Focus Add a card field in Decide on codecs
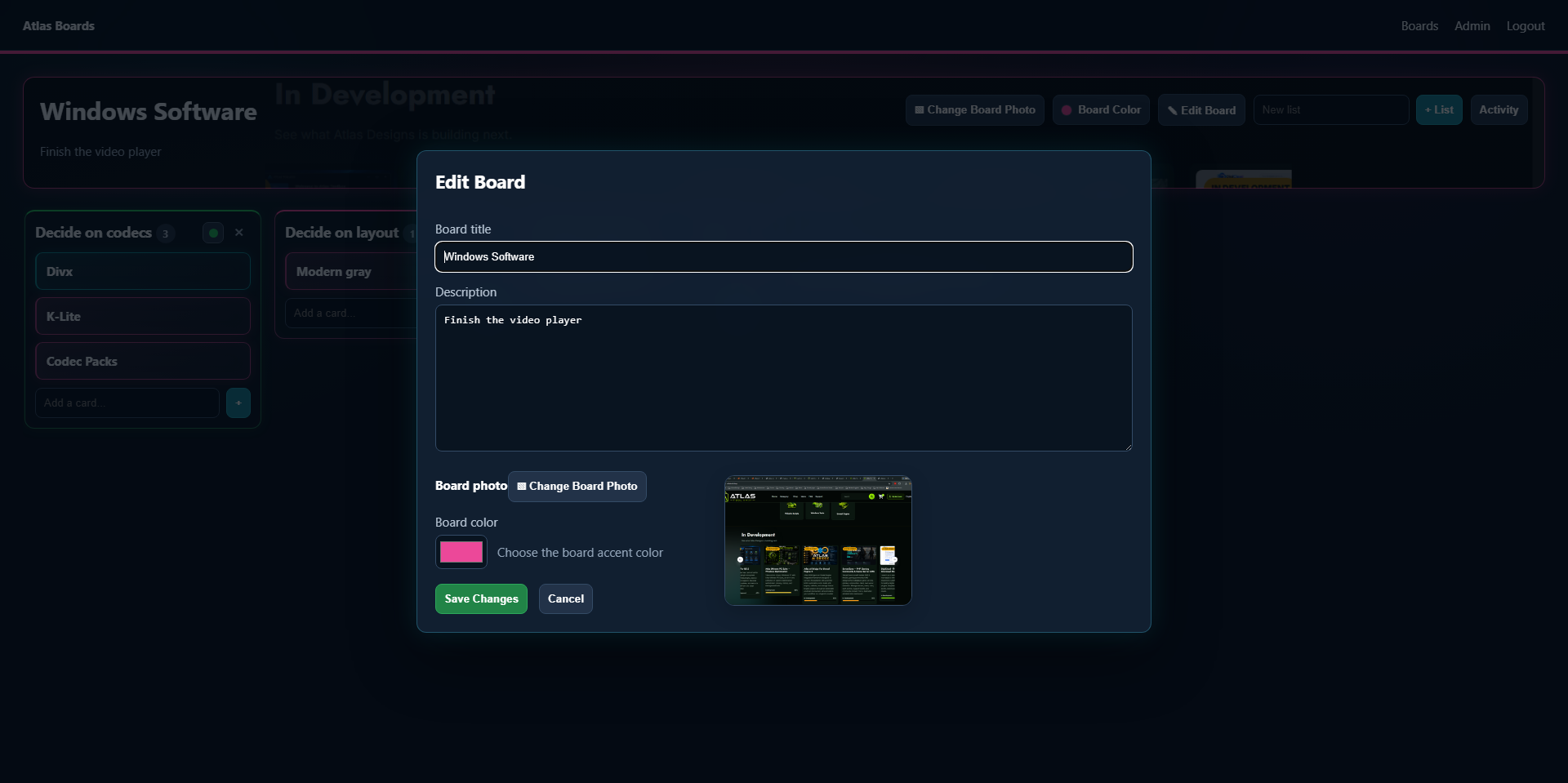This screenshot has height=783, width=1568. [127, 403]
